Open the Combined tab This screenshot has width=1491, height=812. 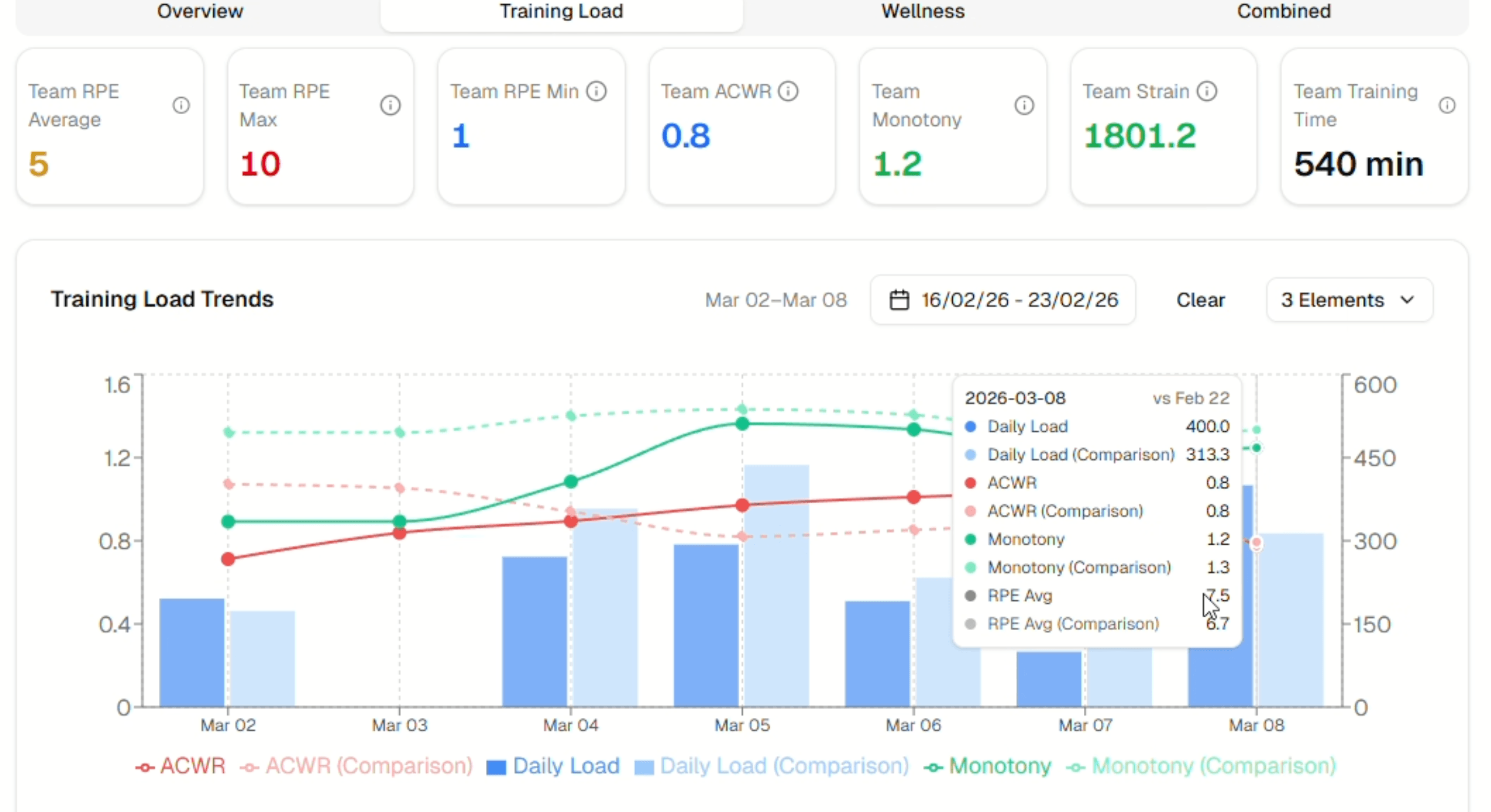pyautogui.click(x=1284, y=12)
